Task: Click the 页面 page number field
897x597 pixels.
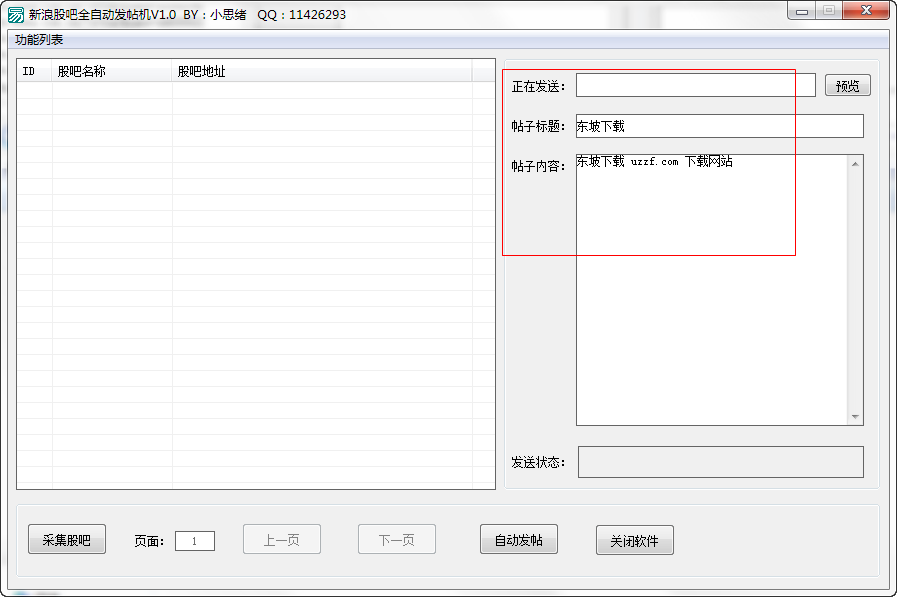Action: pyautogui.click(x=195, y=541)
